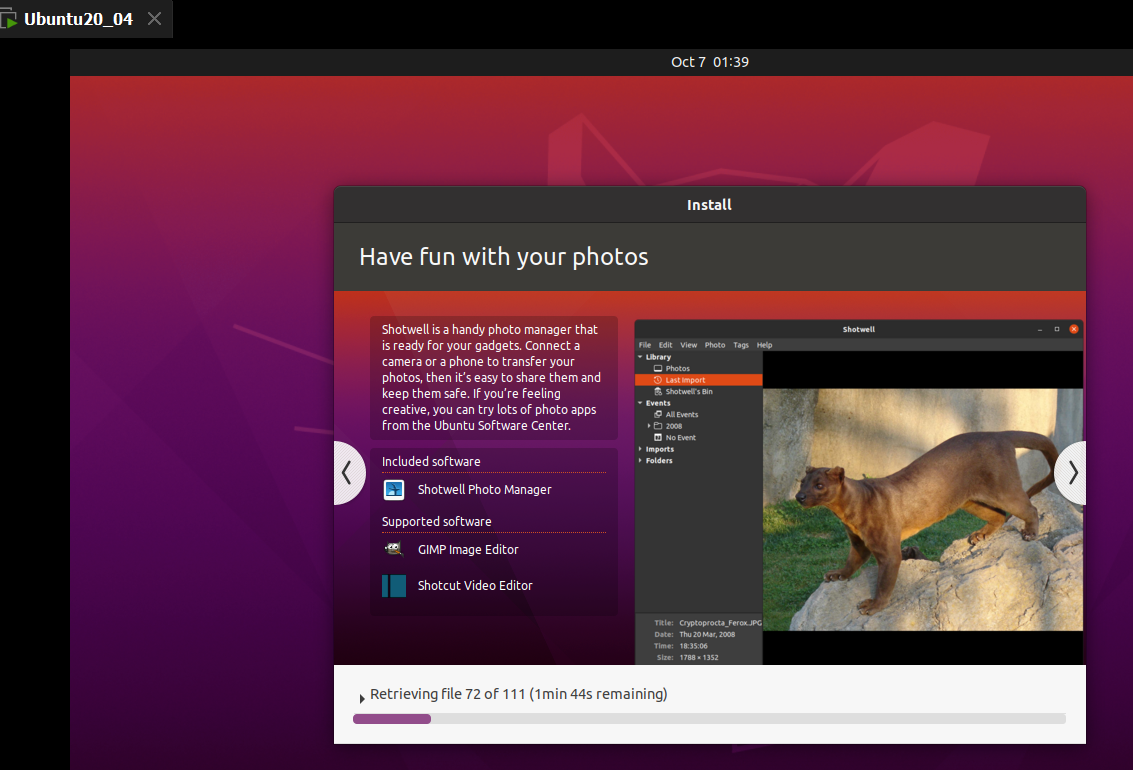The width and height of the screenshot is (1133, 770).
Task: Click the installation progress bar
Action: click(x=709, y=719)
